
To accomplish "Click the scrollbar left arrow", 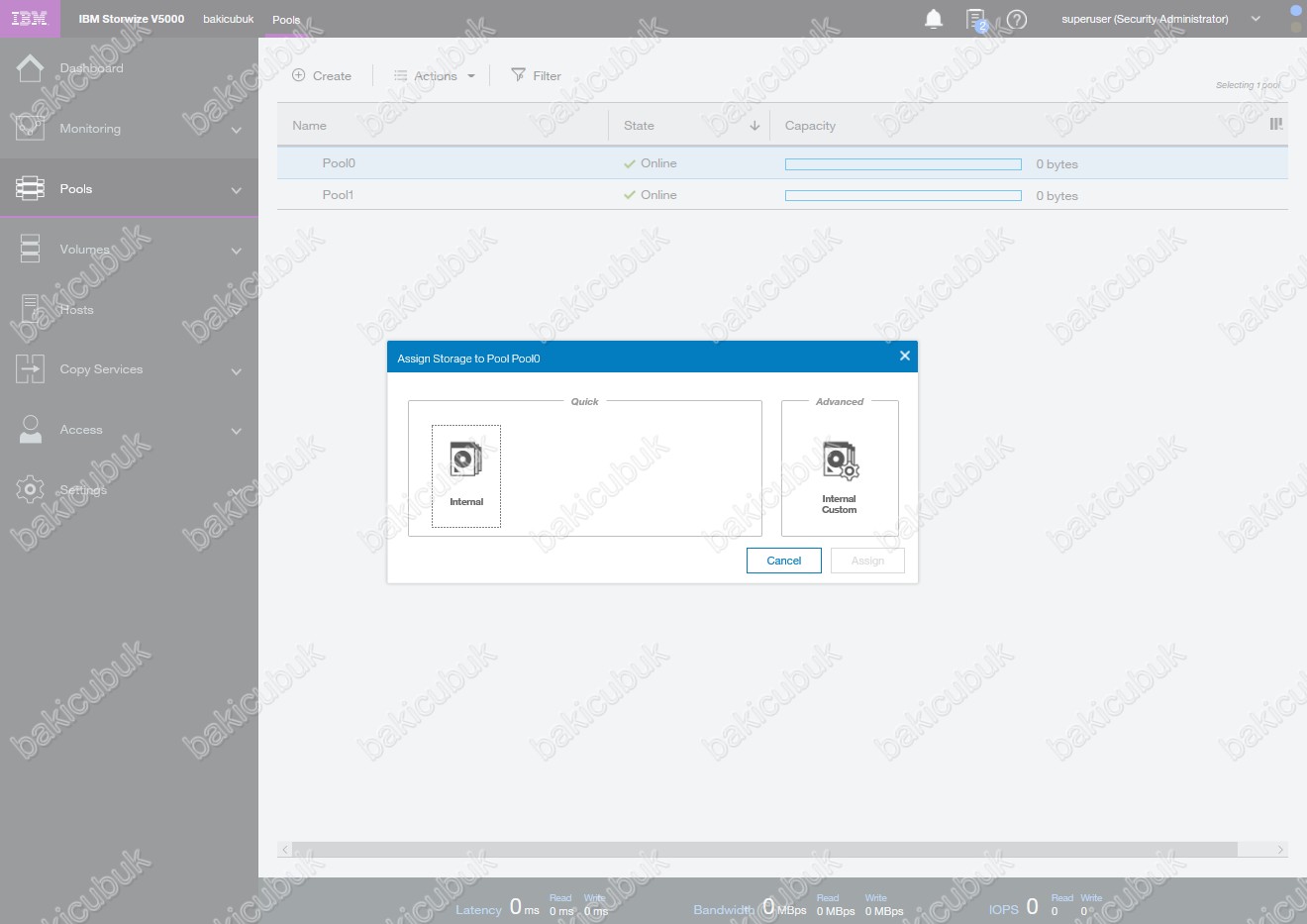I will pos(285,850).
